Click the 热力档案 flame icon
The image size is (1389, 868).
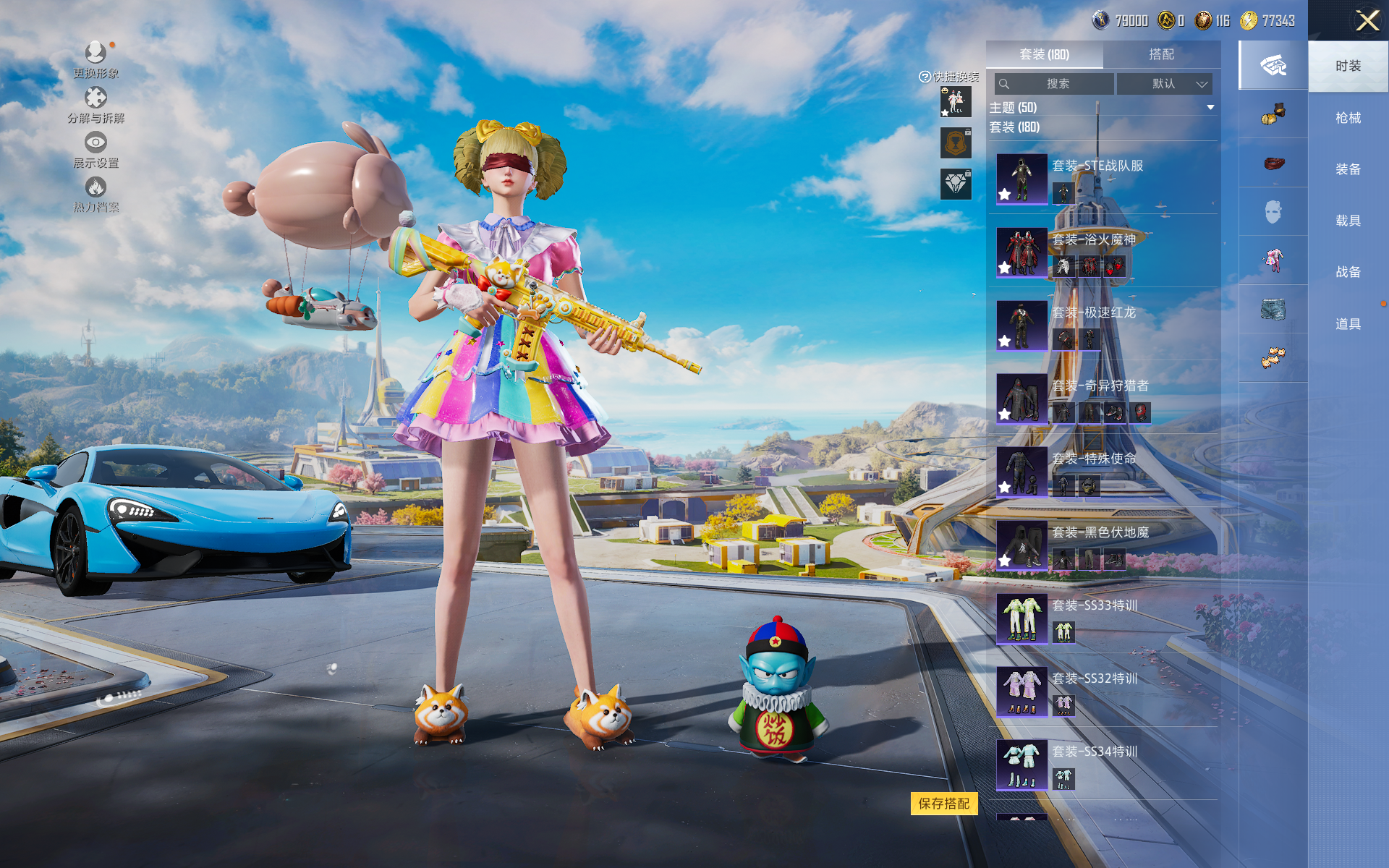coord(95,188)
